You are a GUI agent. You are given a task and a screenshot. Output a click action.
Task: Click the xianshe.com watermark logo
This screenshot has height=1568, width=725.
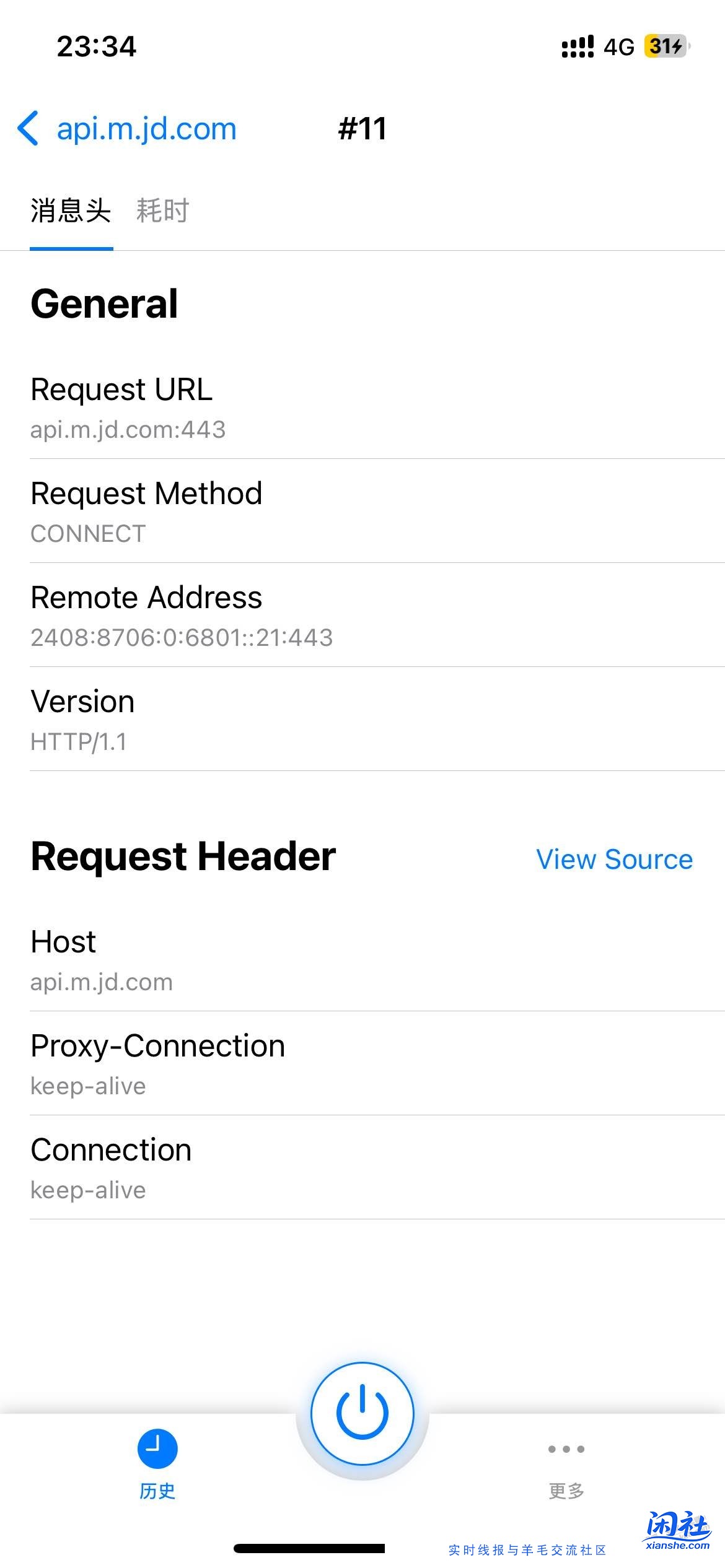677,1531
